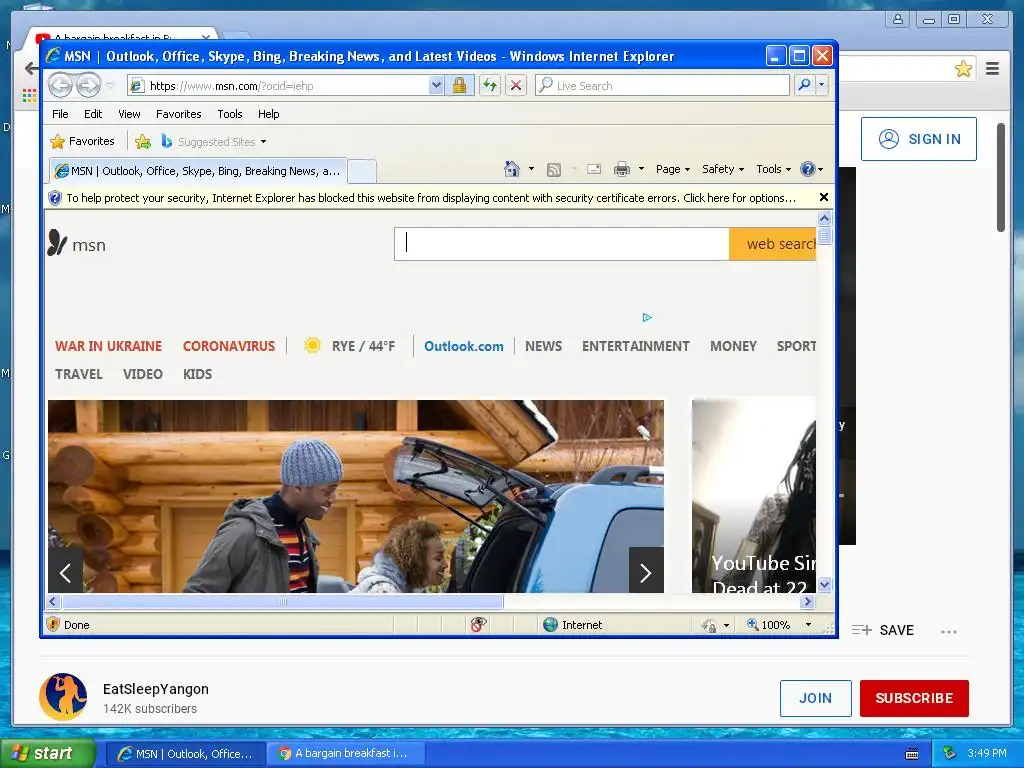Screen dimensions: 1024x768
Task: Click the Live Search input box
Action: (x=662, y=85)
